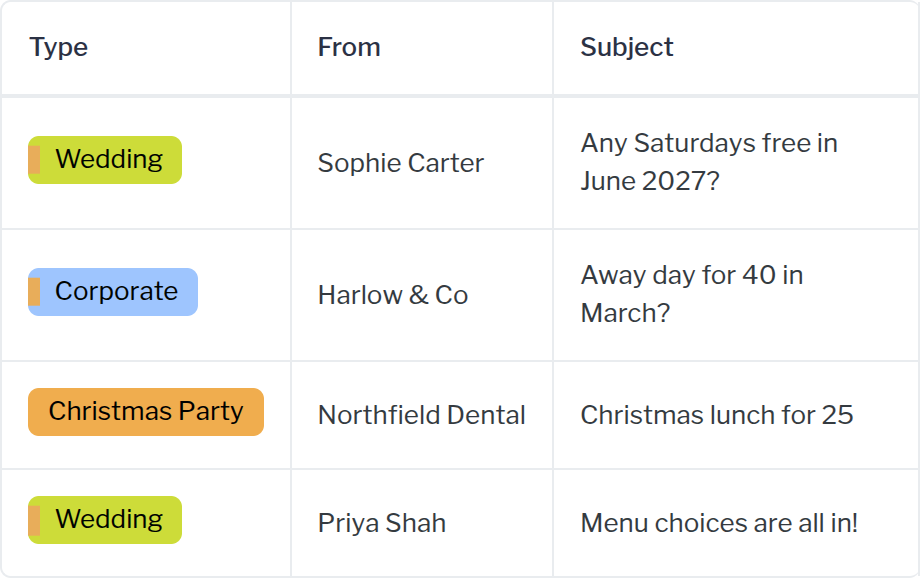Select the Northfield Dental row's type cell

[x=146, y=415]
